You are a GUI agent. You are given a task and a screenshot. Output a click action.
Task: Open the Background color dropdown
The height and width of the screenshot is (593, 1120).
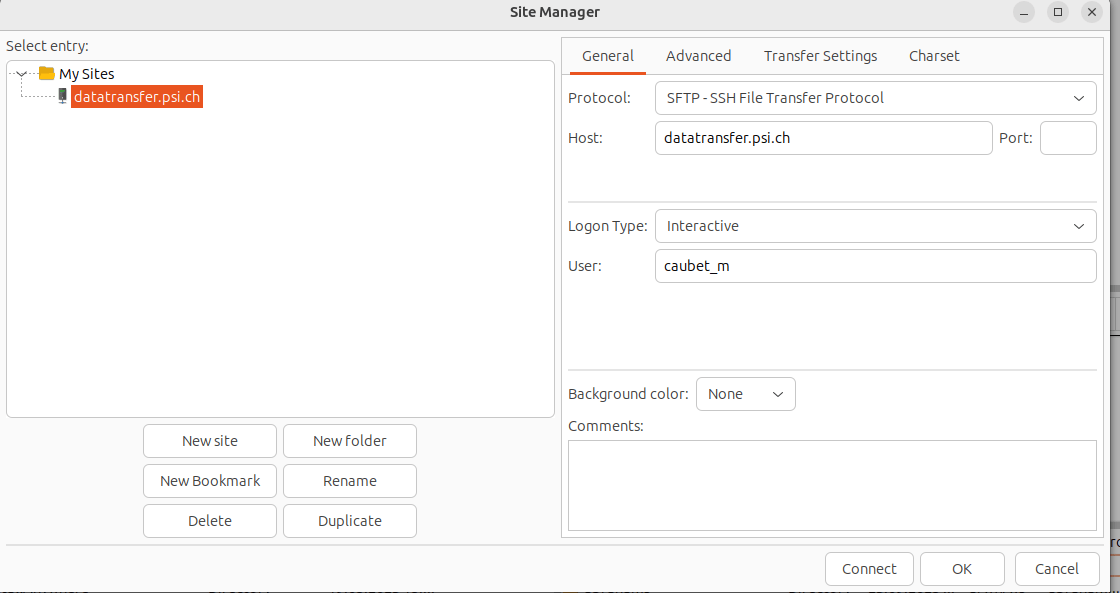(745, 394)
